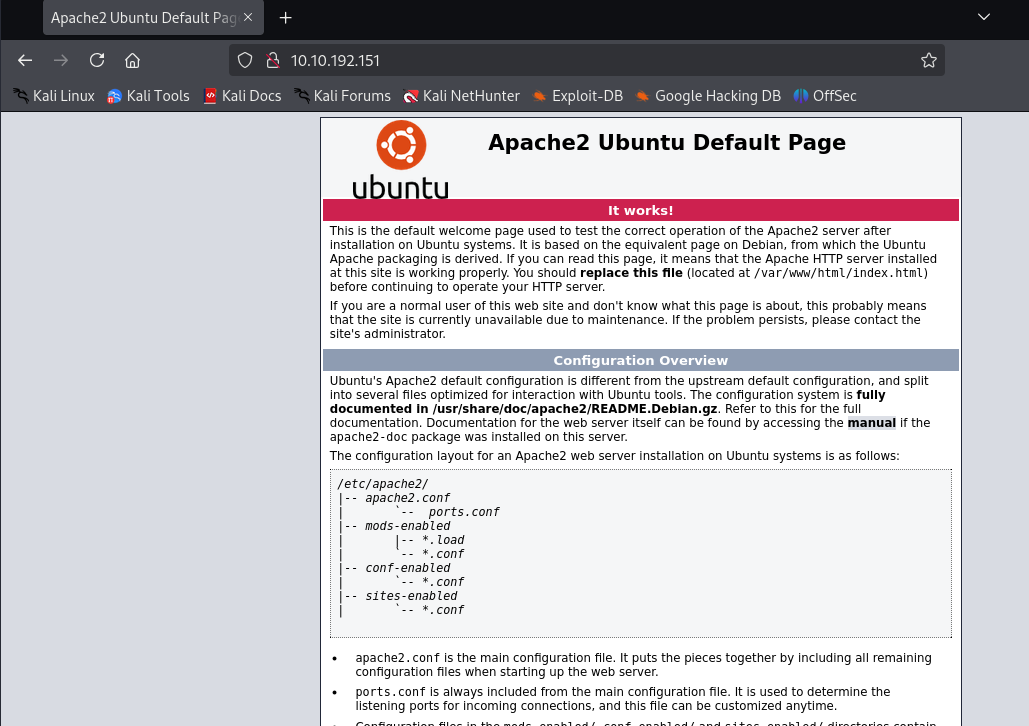Image resolution: width=1029 pixels, height=726 pixels.
Task: Open the Exploit-DB bookmark
Action: [x=578, y=96]
